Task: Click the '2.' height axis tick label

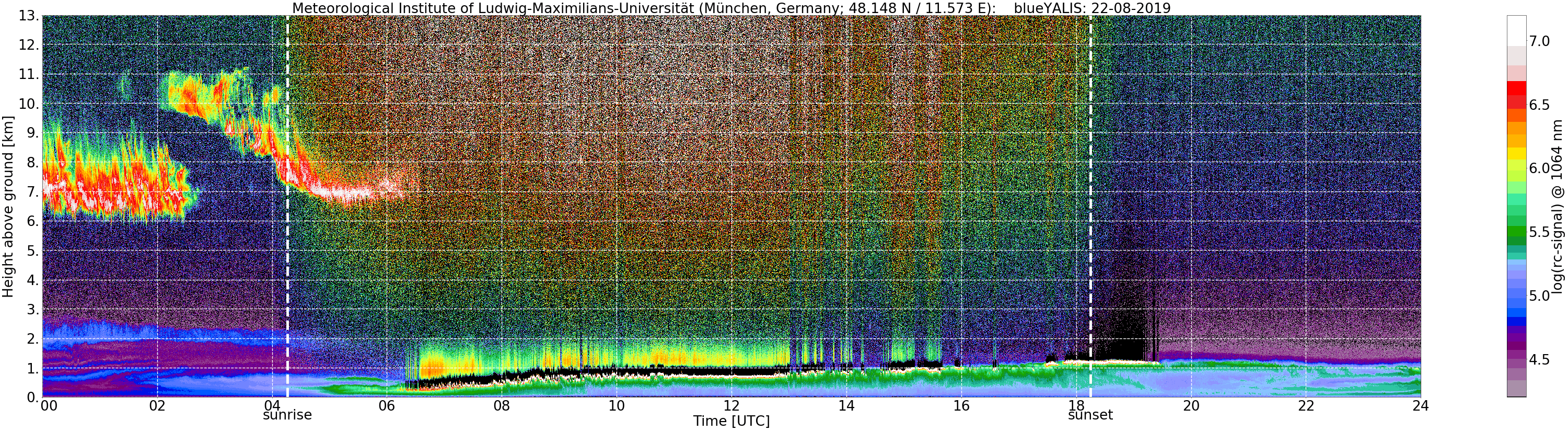Action: point(33,339)
